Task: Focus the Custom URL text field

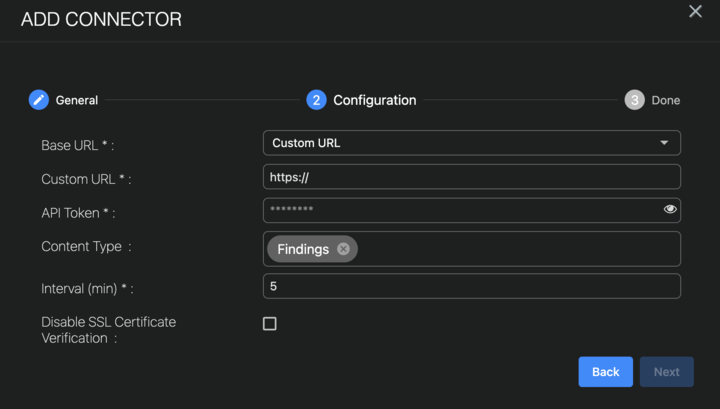Action: (470, 177)
